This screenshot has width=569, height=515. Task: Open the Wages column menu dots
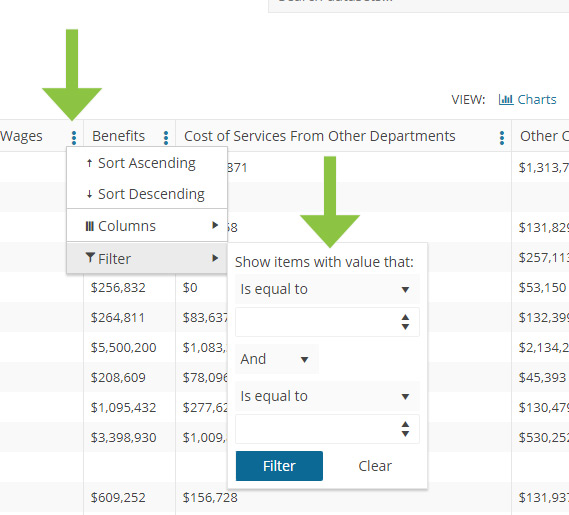tap(74, 138)
